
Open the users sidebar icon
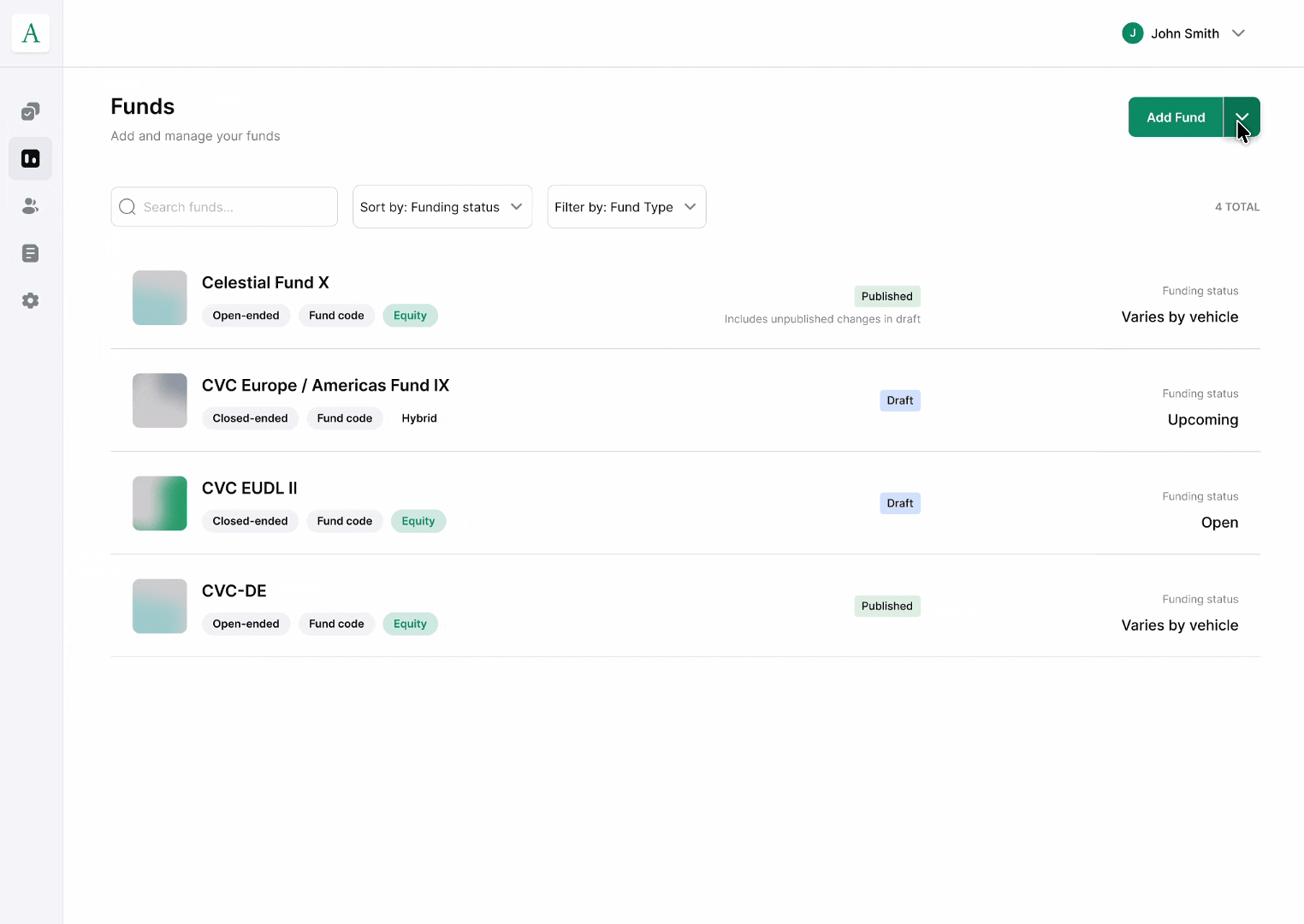(30, 206)
